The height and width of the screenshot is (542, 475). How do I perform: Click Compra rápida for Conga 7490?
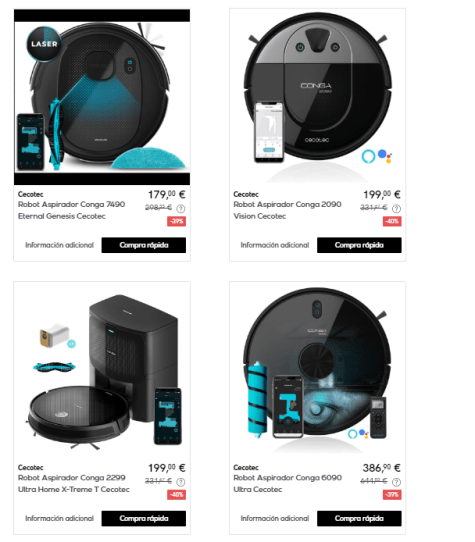pos(144,245)
